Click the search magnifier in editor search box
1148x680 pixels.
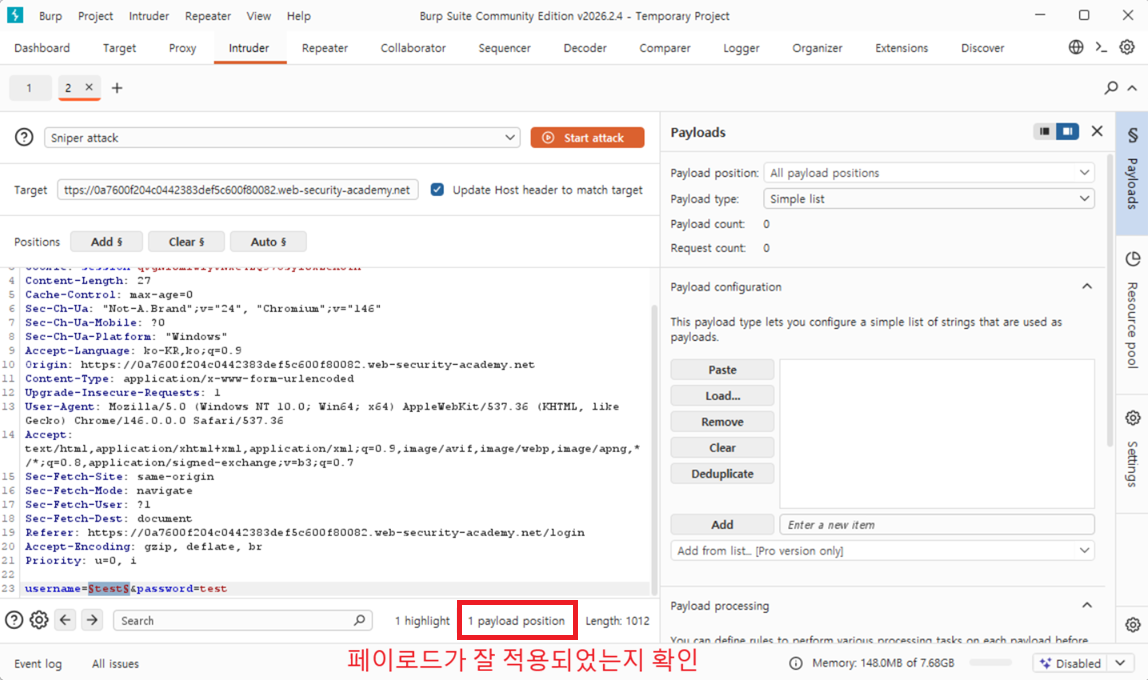pyautogui.click(x=359, y=620)
